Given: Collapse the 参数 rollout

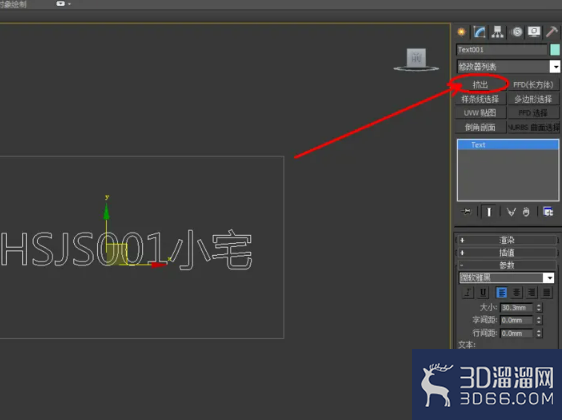Looking at the screenshot, I should point(507,265).
